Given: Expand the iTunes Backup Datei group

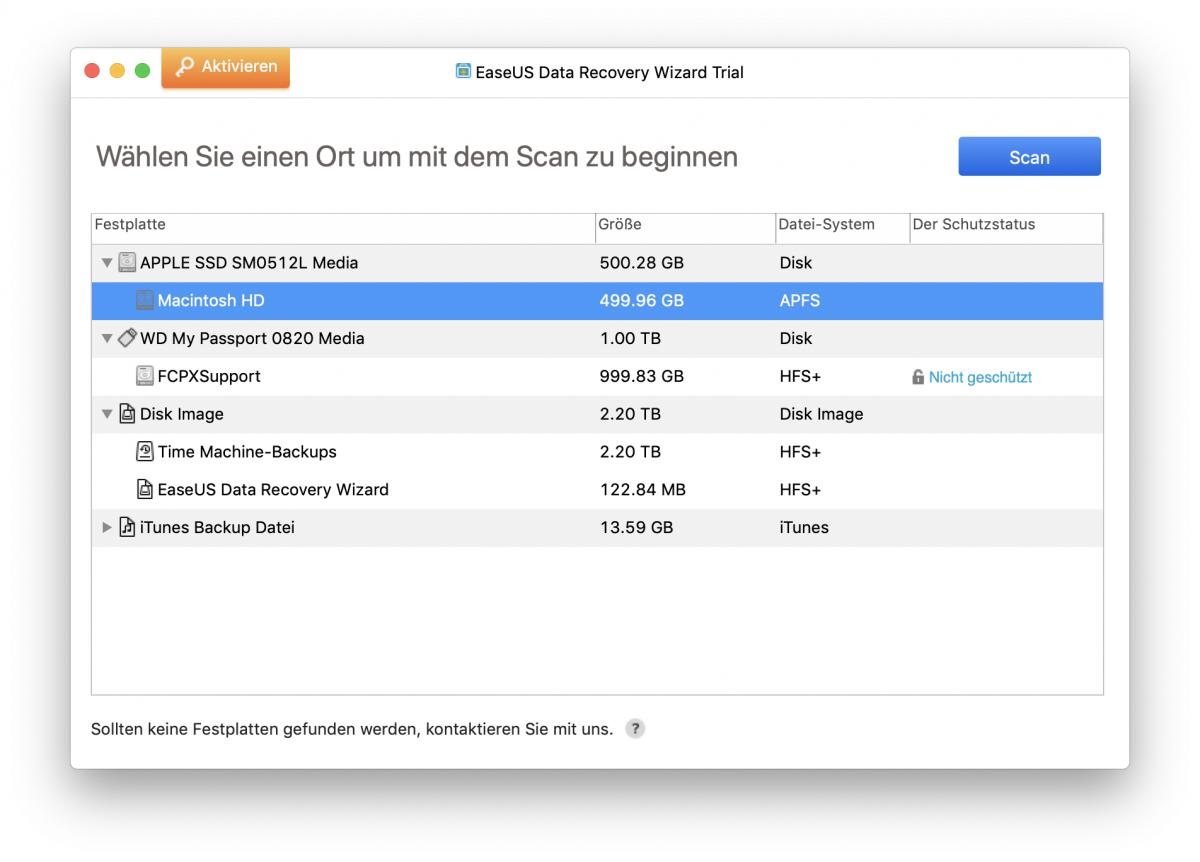Looking at the screenshot, I should pyautogui.click(x=107, y=527).
